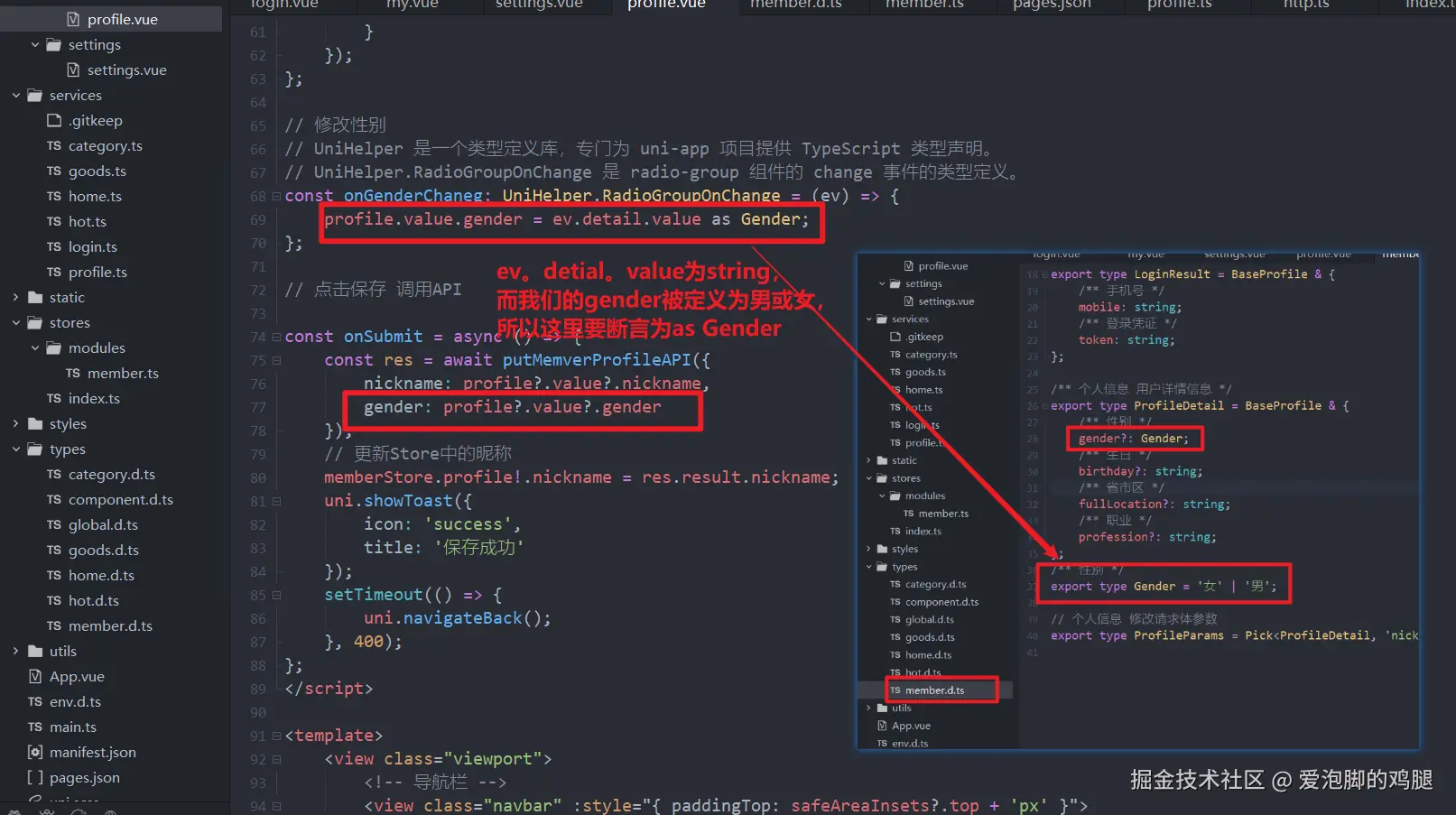
Task: Switch to the pages.json editor tab
Action: 1052,5
